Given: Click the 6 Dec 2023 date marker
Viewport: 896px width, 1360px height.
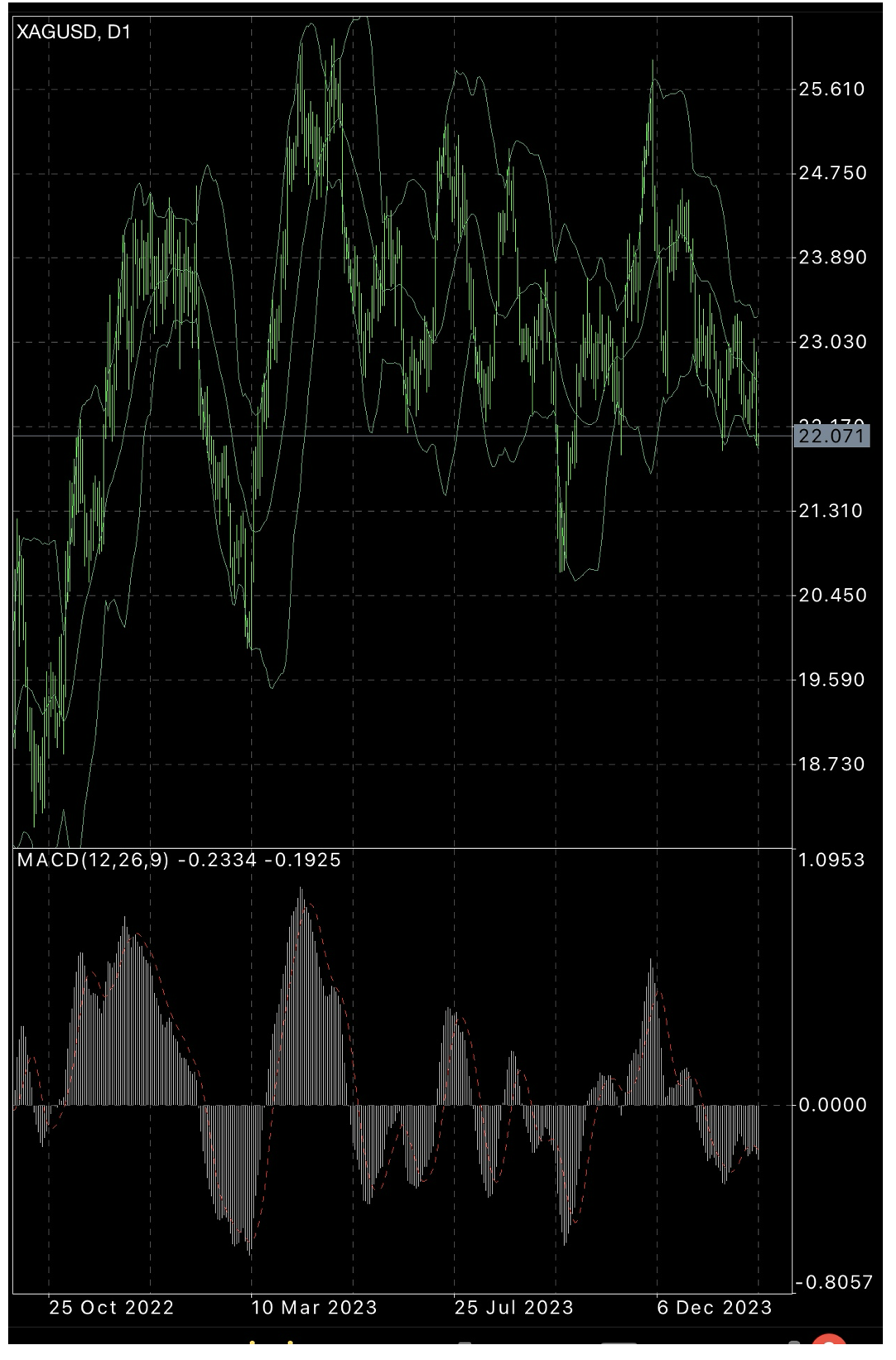Looking at the screenshot, I should (x=714, y=1308).
